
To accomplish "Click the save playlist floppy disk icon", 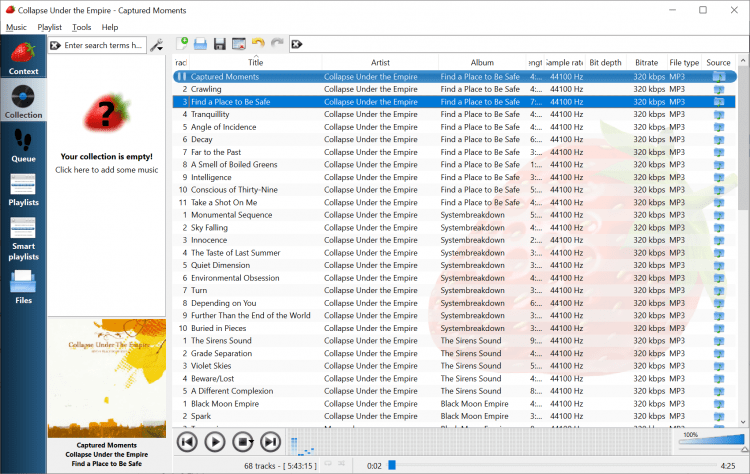I will (219, 44).
